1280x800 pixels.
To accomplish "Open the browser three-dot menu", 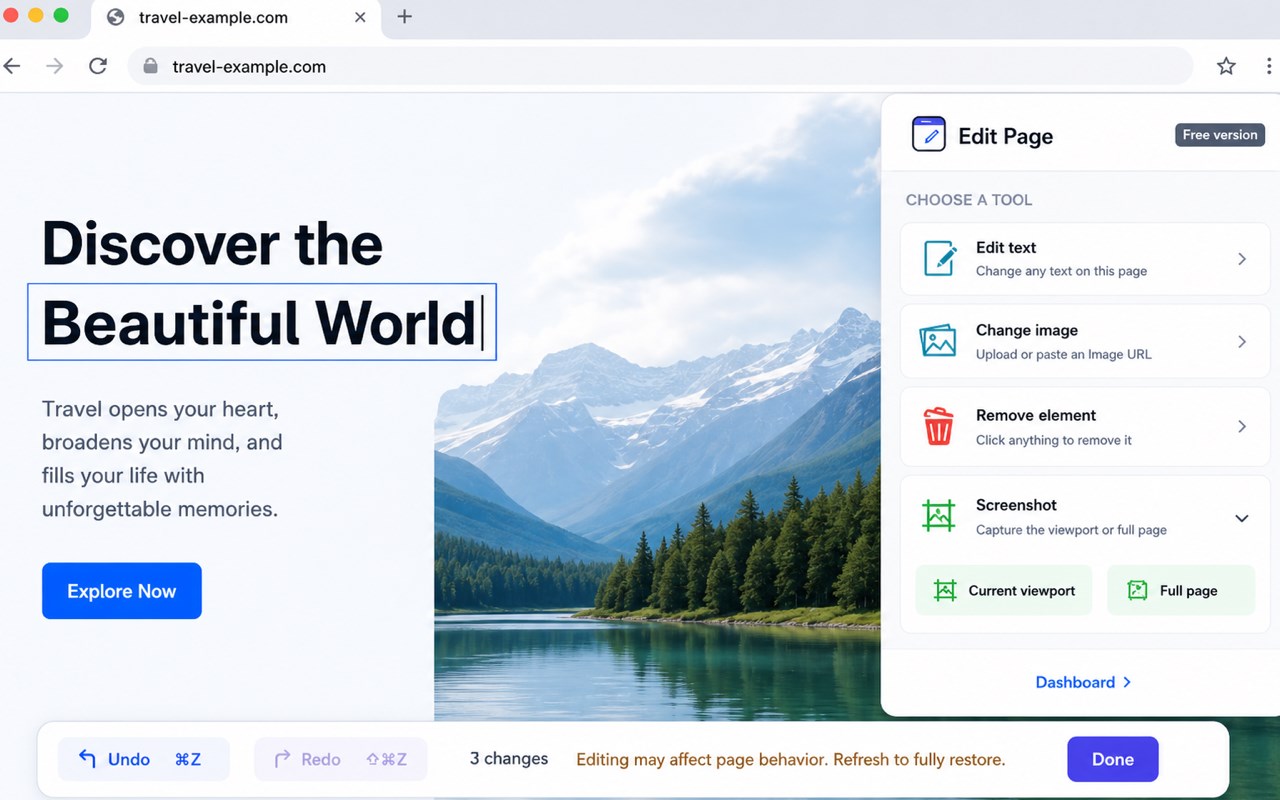I will click(1268, 66).
